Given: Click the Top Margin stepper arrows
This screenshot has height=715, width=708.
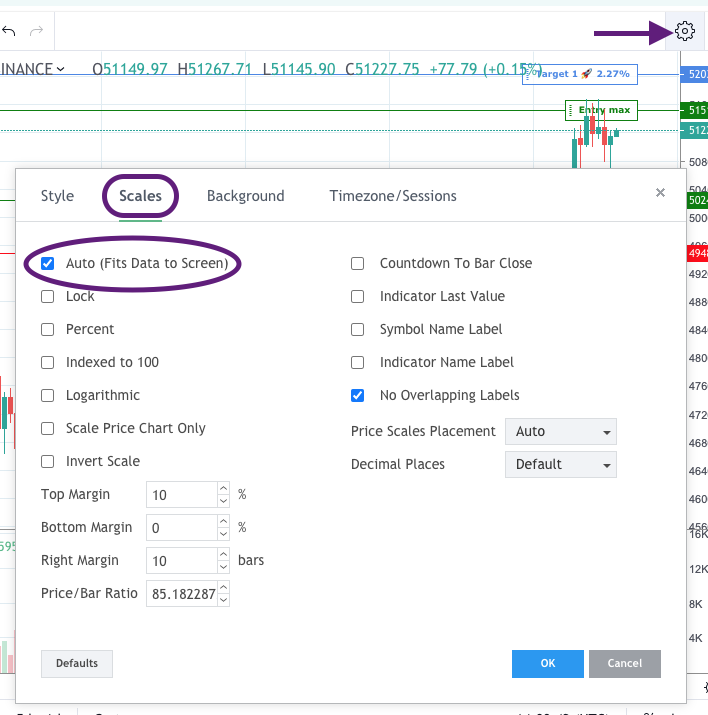Looking at the screenshot, I should 224,495.
